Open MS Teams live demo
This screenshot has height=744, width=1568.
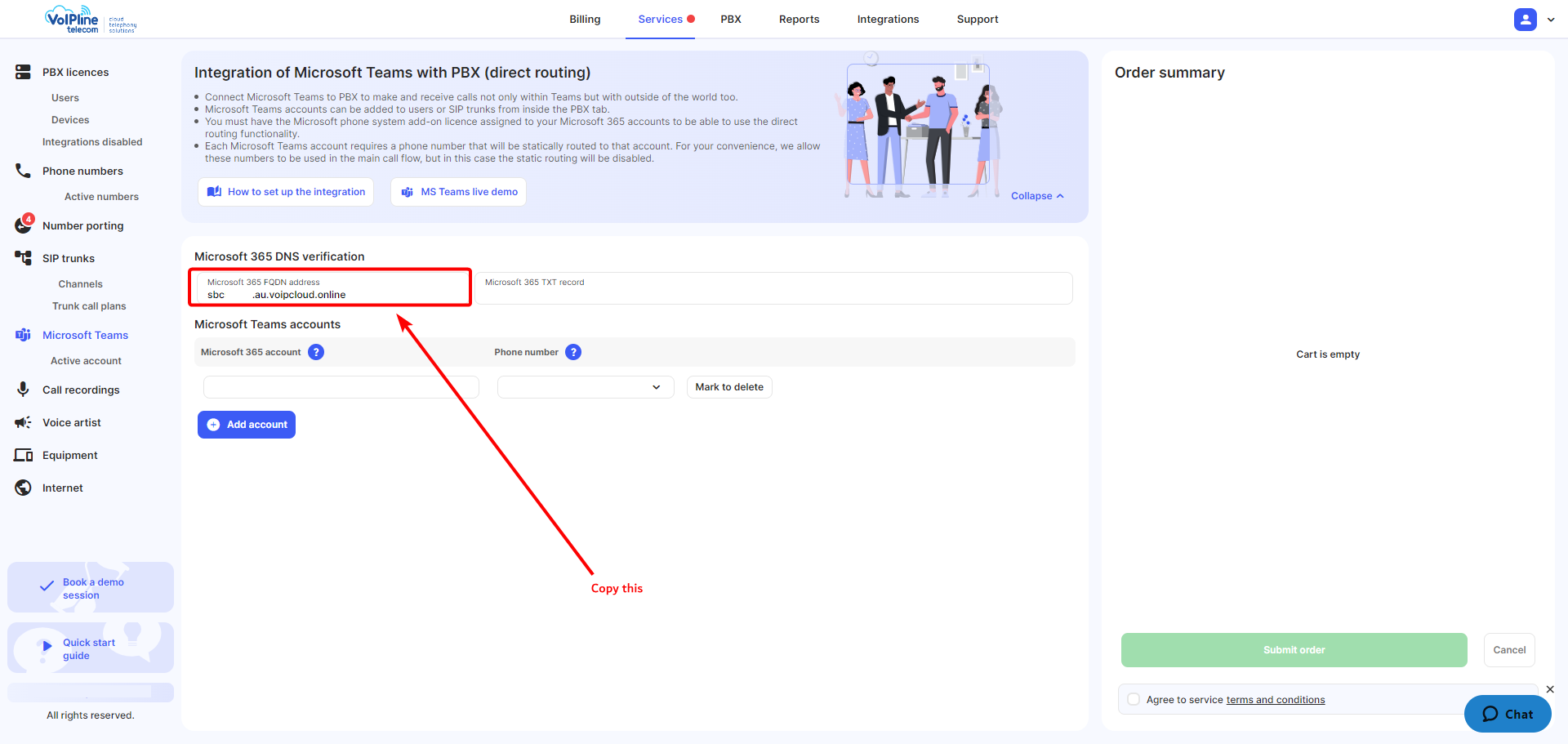coord(458,192)
